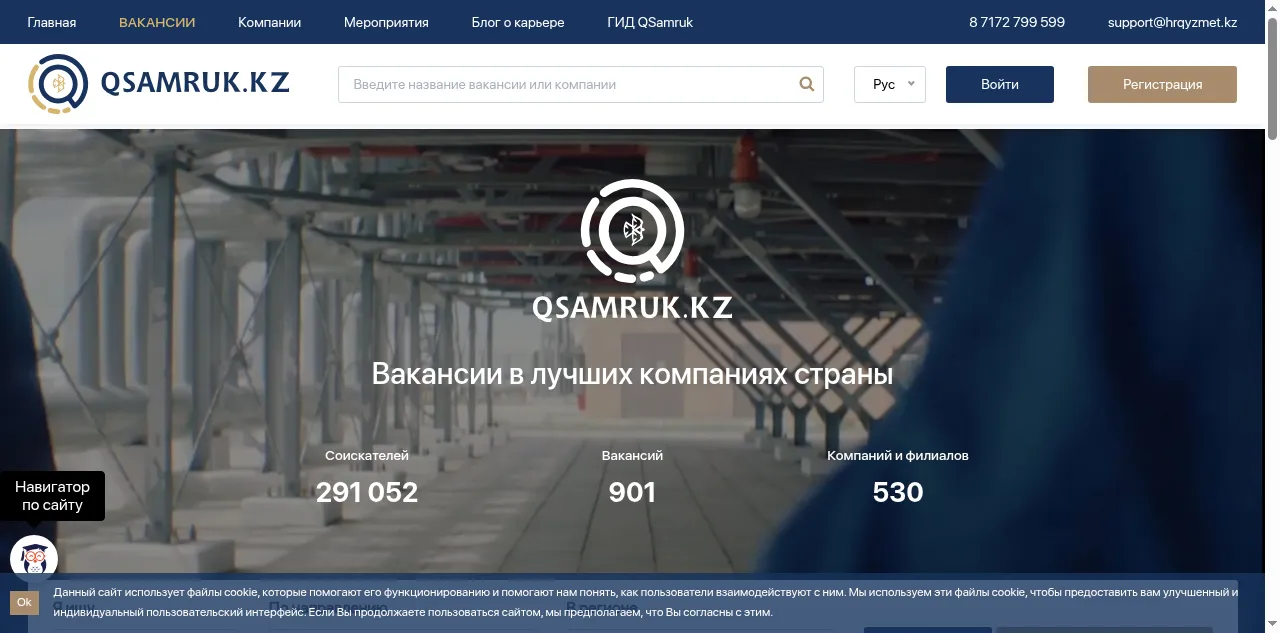Click the Вакансий count 901
The height and width of the screenshot is (633, 1280).
click(x=632, y=492)
